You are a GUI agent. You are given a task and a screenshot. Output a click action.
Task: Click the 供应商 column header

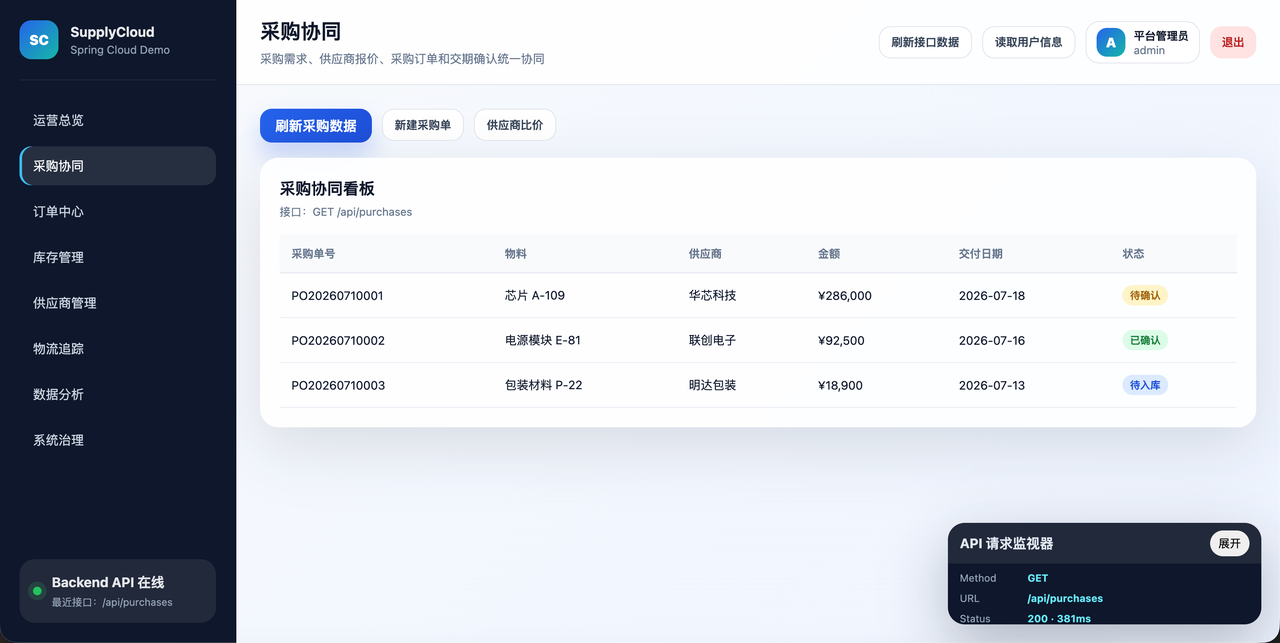tap(705, 254)
